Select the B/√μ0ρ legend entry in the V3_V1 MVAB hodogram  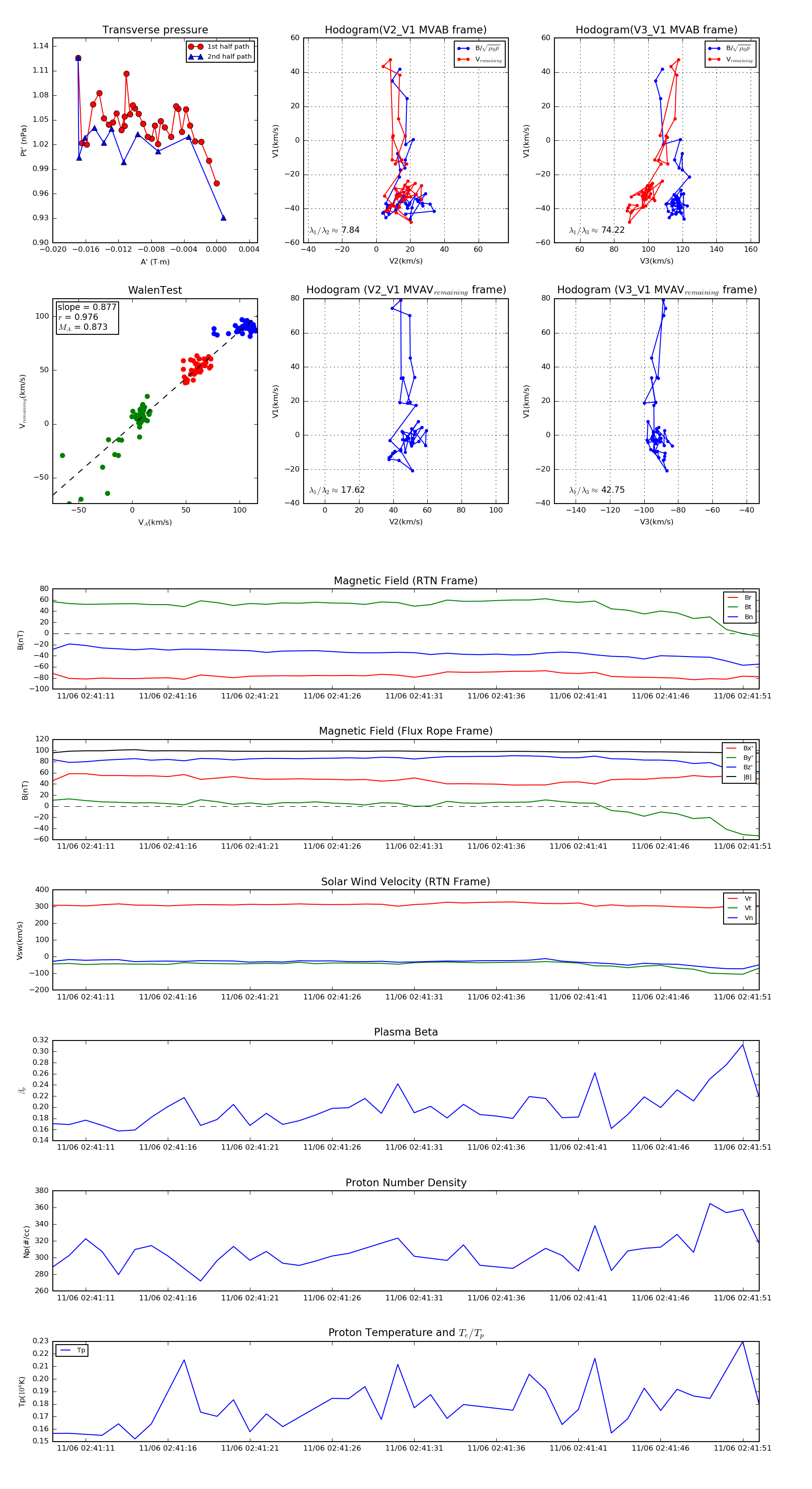(x=730, y=49)
